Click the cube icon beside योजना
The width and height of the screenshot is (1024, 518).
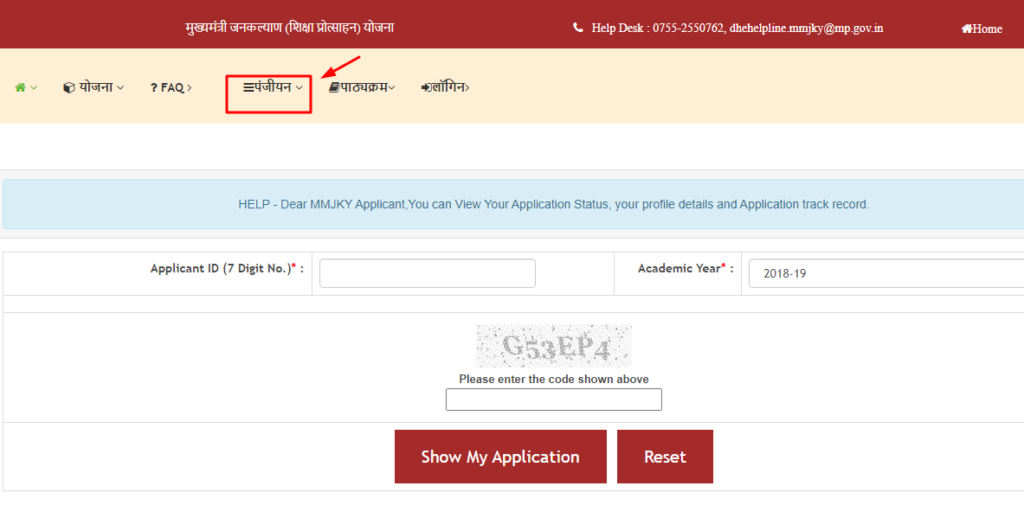coord(69,88)
